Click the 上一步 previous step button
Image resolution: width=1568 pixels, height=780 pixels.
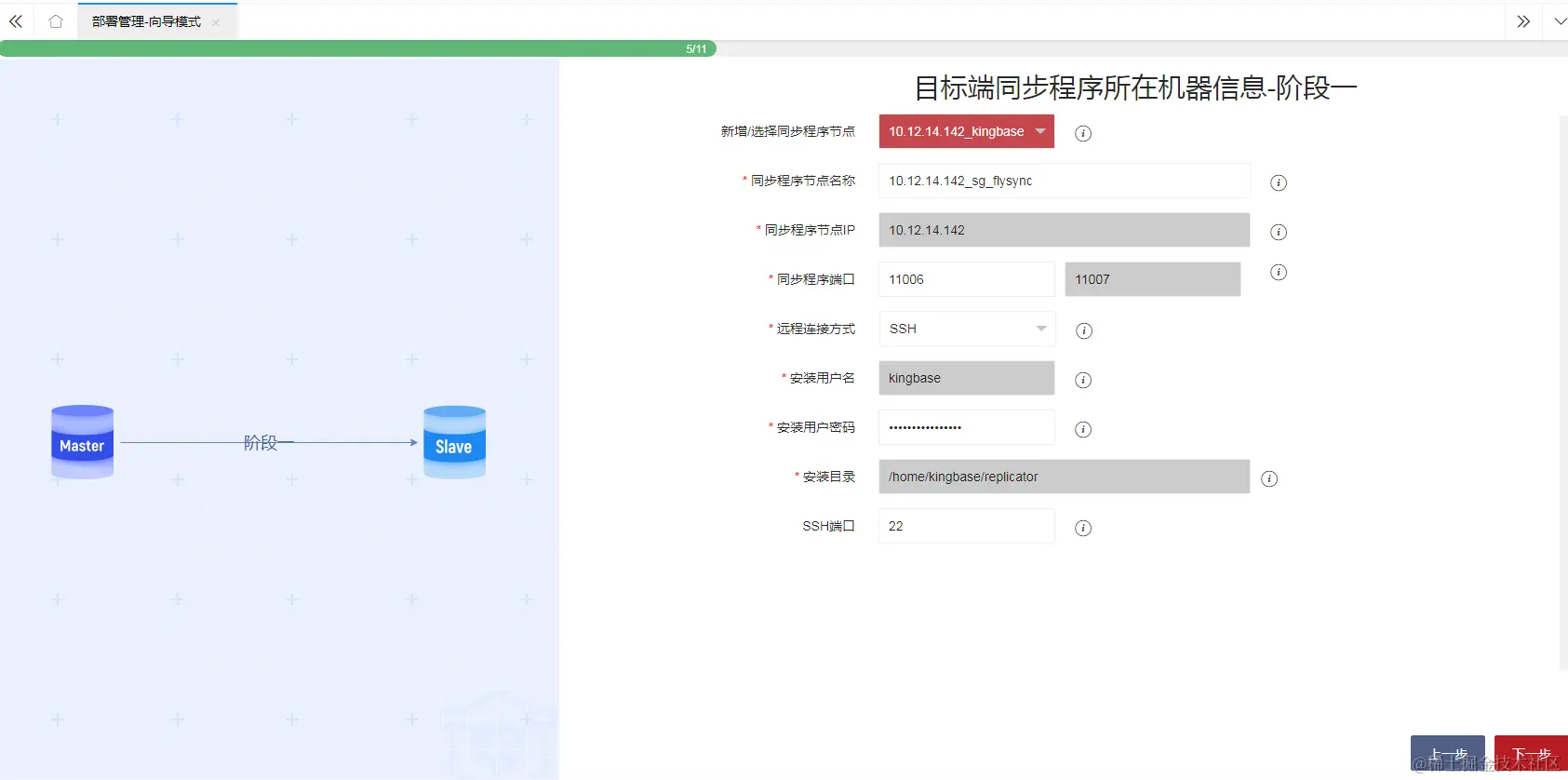1447,755
